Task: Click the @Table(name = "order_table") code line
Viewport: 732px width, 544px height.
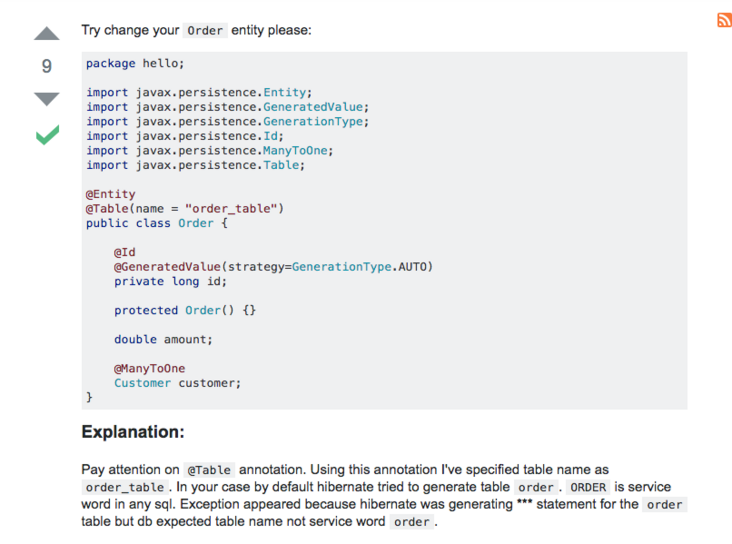Action: [x=185, y=208]
